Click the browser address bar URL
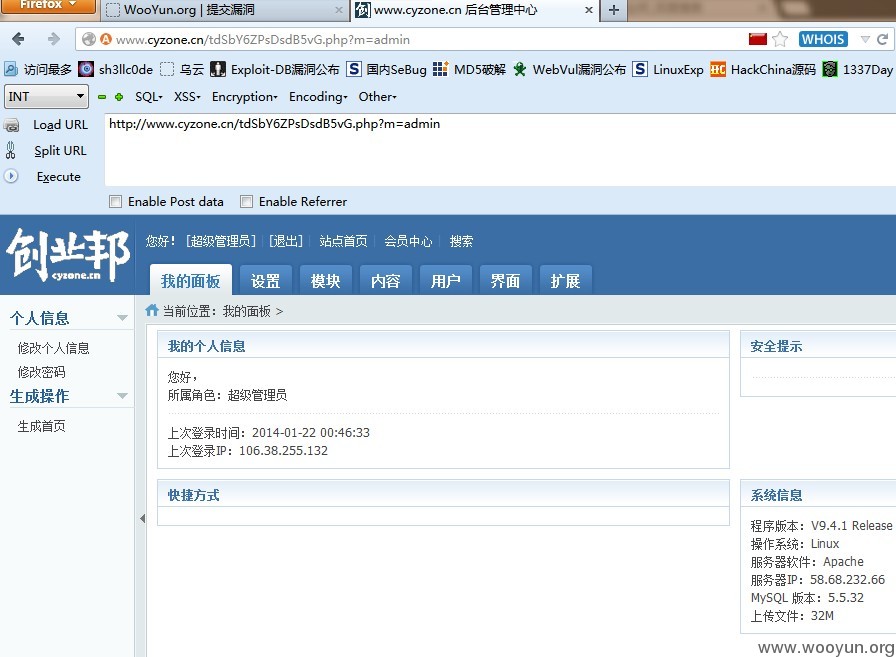Viewport: 896px width, 657px height. (263, 39)
